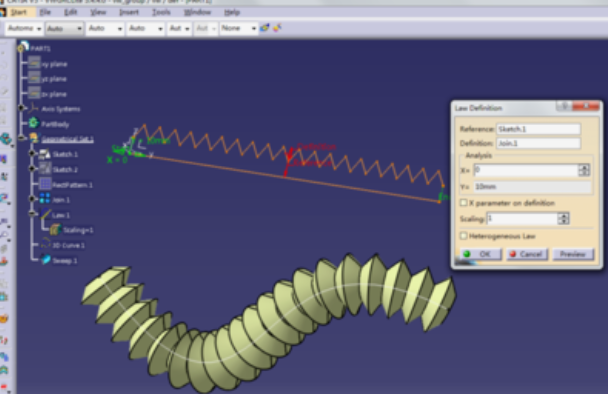Expand the Join.1 node
The image size is (608, 394).
[32, 199]
